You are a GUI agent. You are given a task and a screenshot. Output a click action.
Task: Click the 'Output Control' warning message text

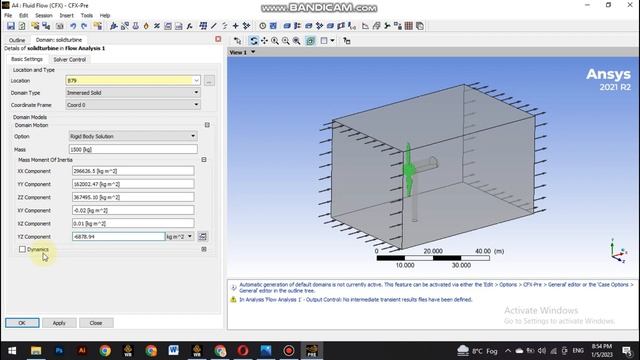pyautogui.click(x=356, y=300)
